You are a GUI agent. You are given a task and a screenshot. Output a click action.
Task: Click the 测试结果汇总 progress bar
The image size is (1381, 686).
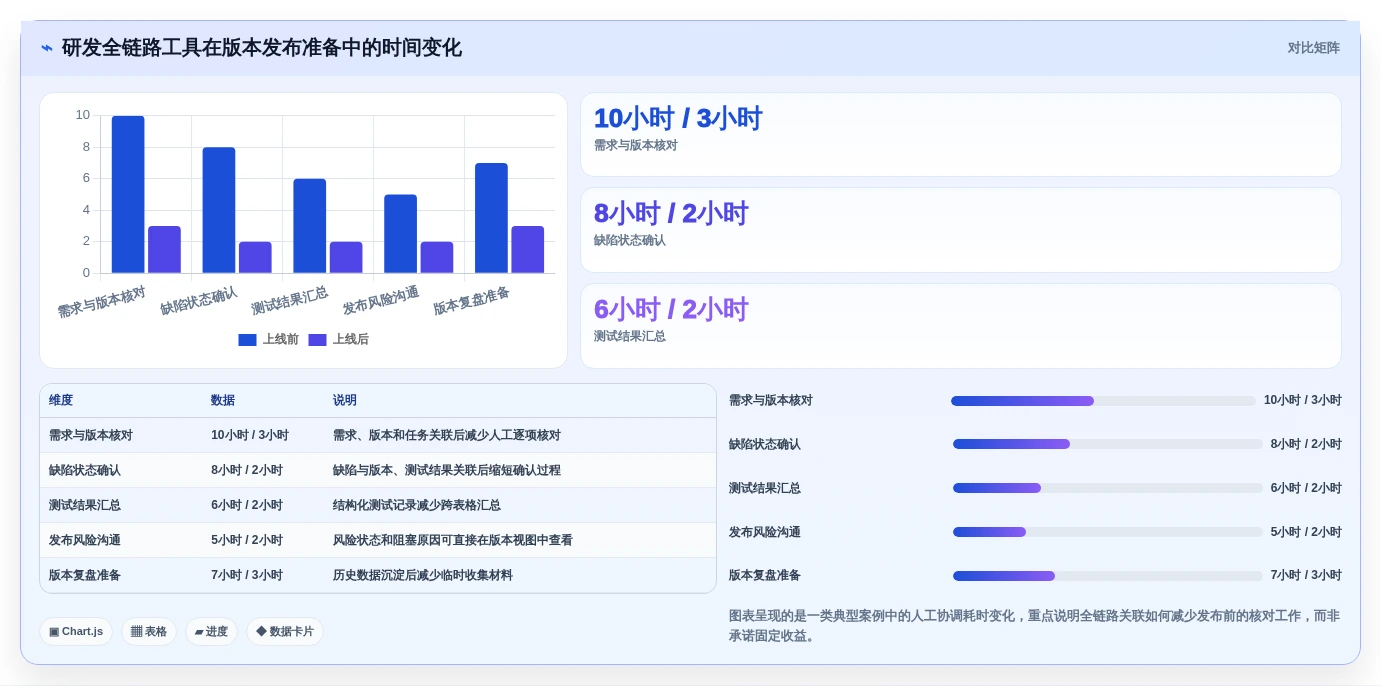pyautogui.click(x=1108, y=488)
